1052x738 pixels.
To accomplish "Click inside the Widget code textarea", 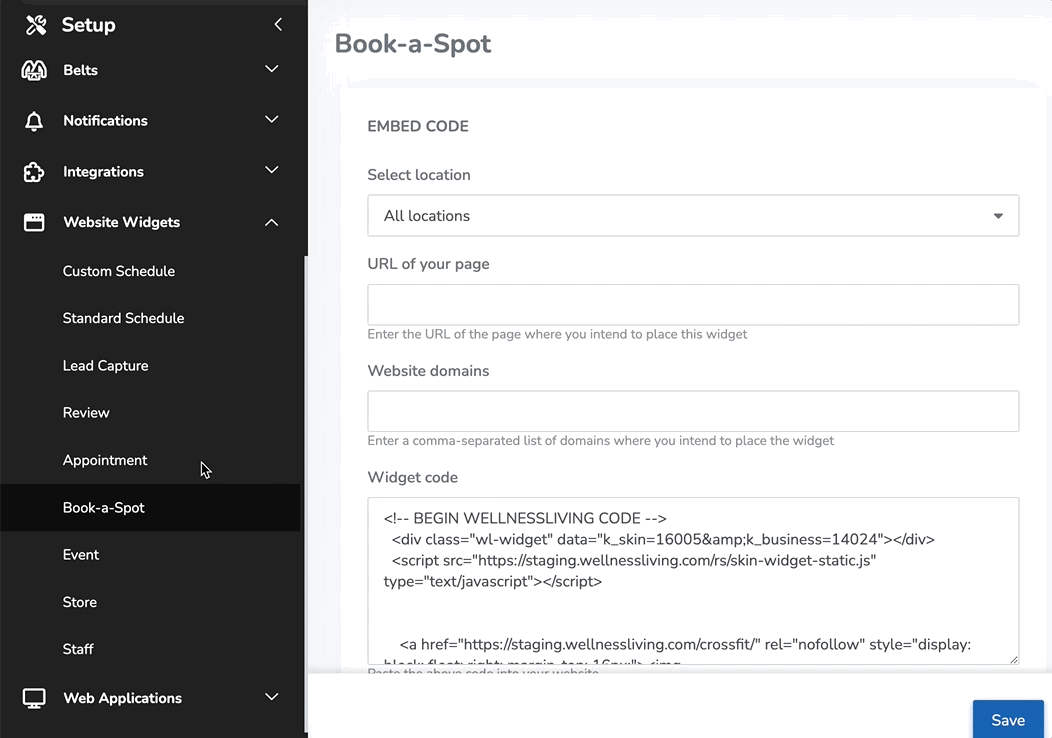I will click(693, 581).
